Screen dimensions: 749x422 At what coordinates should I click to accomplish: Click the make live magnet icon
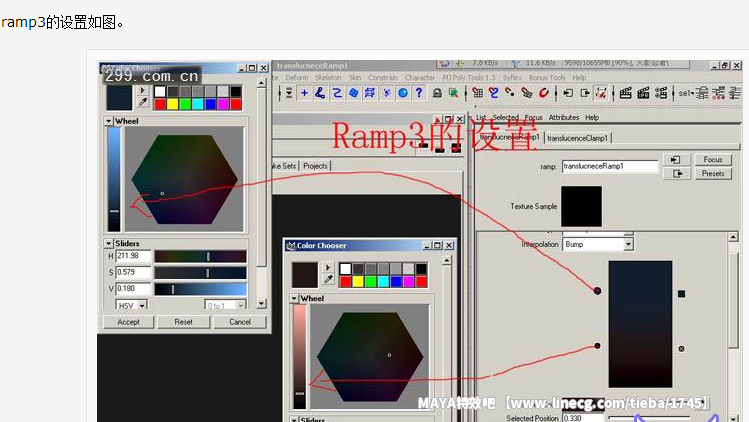[x=544, y=93]
